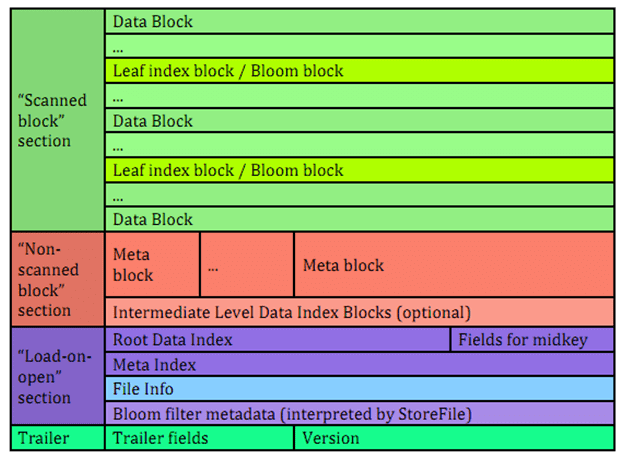Click the Version cell in the Trailer
621x455 pixels.
pyautogui.click(x=454, y=438)
